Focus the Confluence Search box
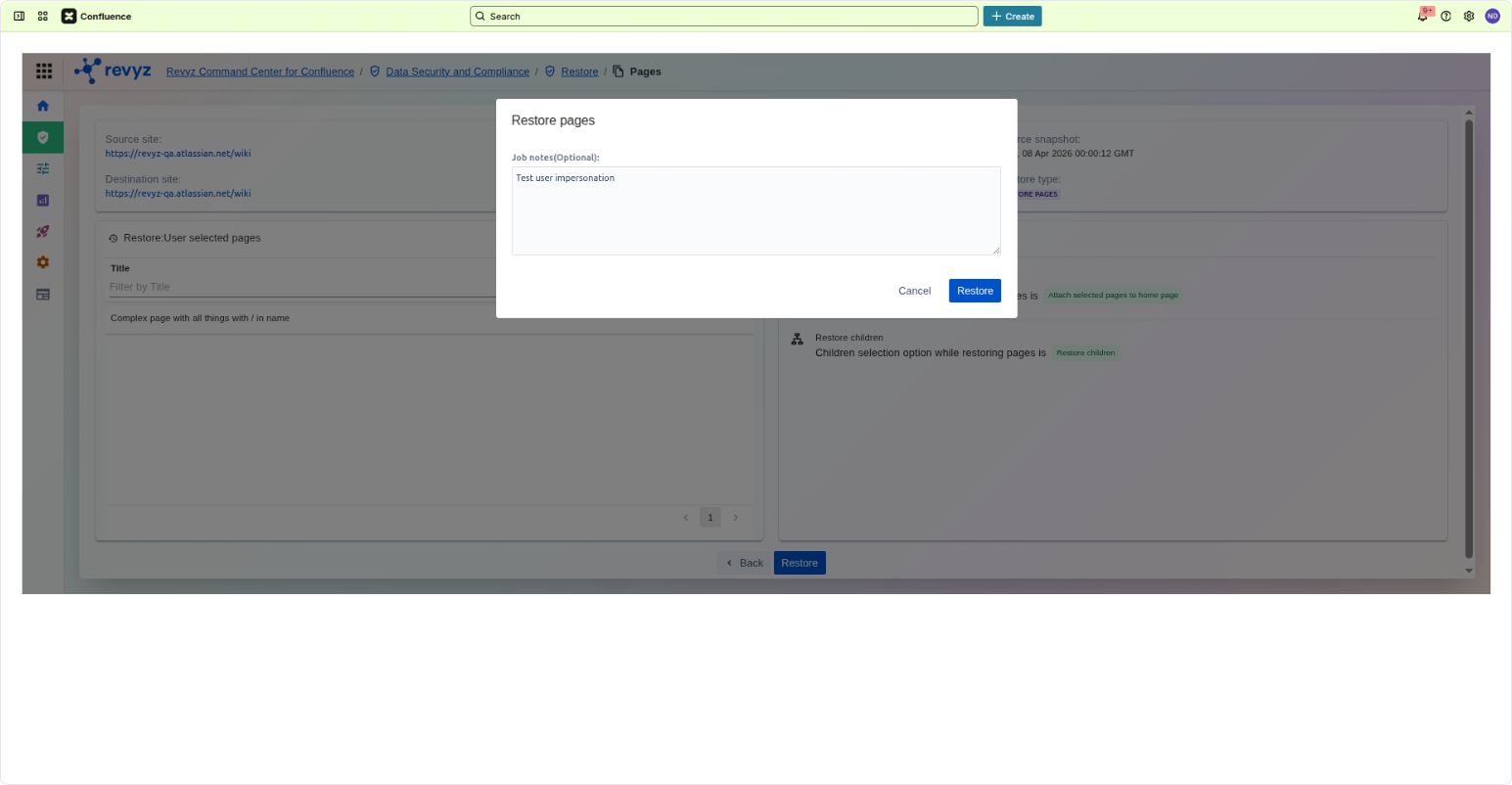 point(724,17)
